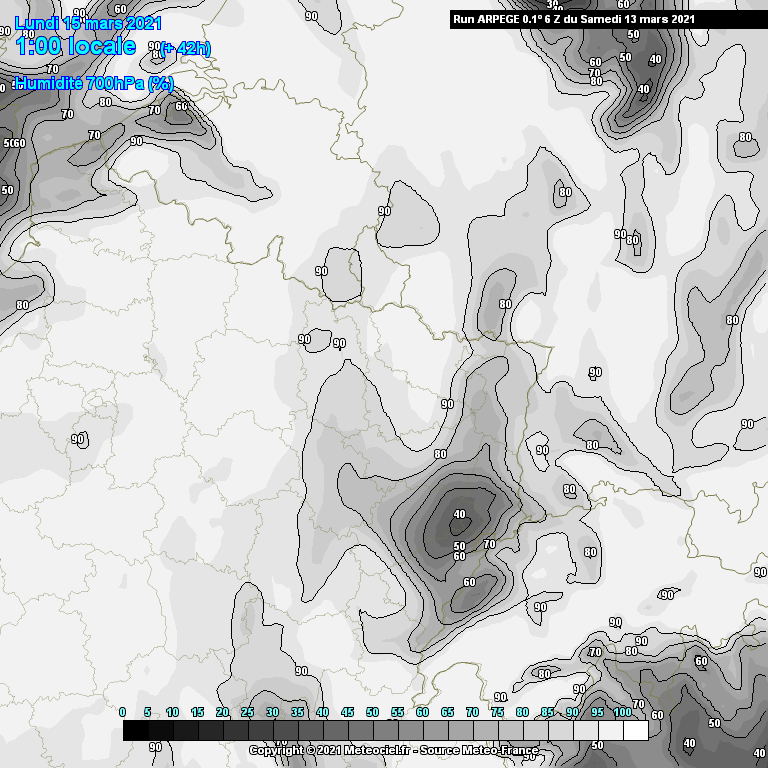This screenshot has height=768, width=768.
Task: Select the legend scale label '75'
Action: pyautogui.click(x=497, y=712)
